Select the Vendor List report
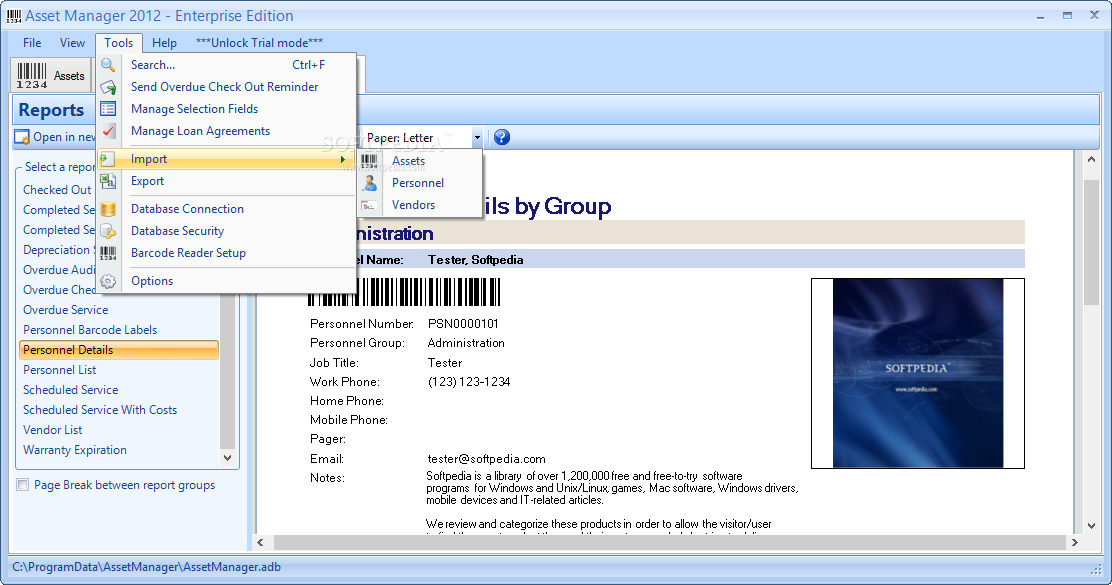Image resolution: width=1112 pixels, height=585 pixels. click(52, 430)
